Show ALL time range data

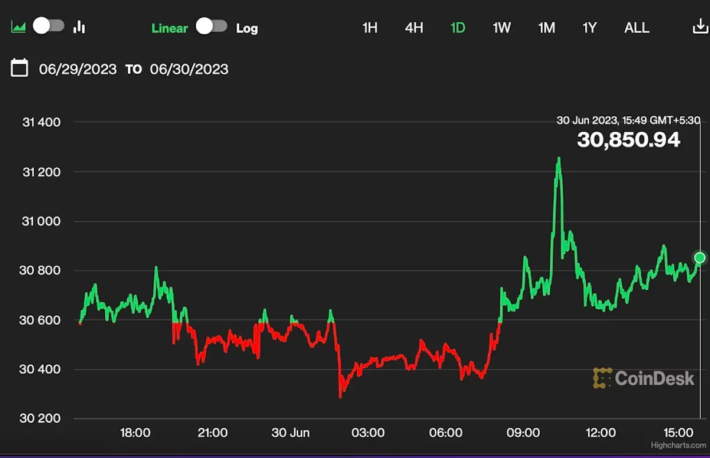(637, 28)
